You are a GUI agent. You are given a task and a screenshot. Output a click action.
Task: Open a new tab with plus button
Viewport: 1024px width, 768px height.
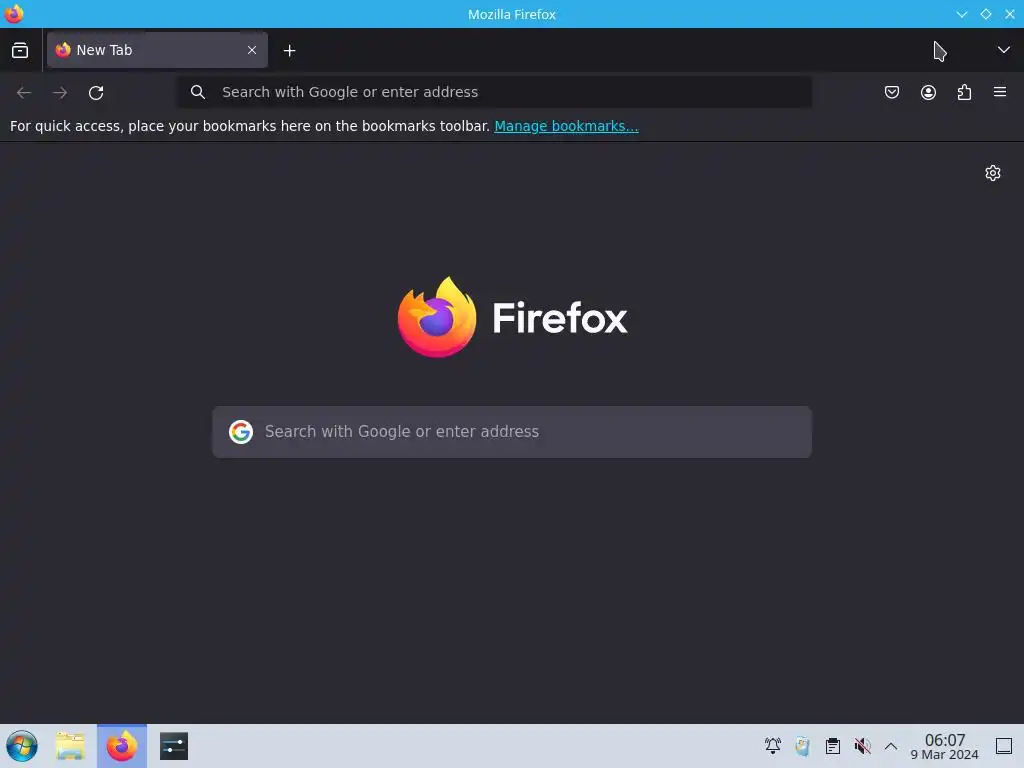[289, 50]
